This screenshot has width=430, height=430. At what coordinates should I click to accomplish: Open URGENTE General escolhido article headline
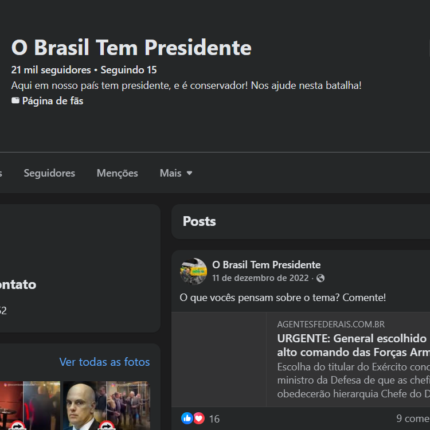[353, 345]
